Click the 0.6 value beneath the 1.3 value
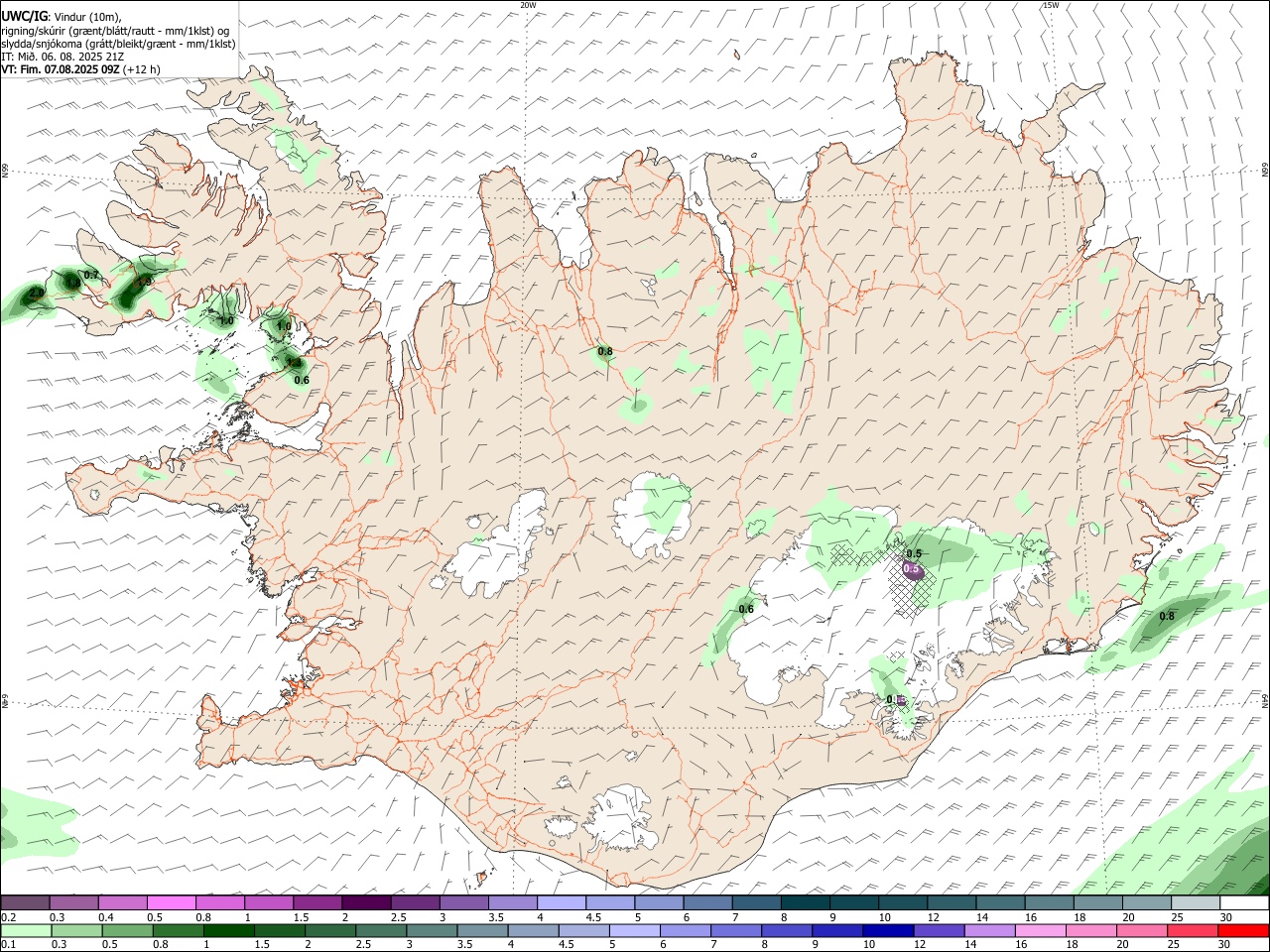This screenshot has width=1270, height=952. 302,380
